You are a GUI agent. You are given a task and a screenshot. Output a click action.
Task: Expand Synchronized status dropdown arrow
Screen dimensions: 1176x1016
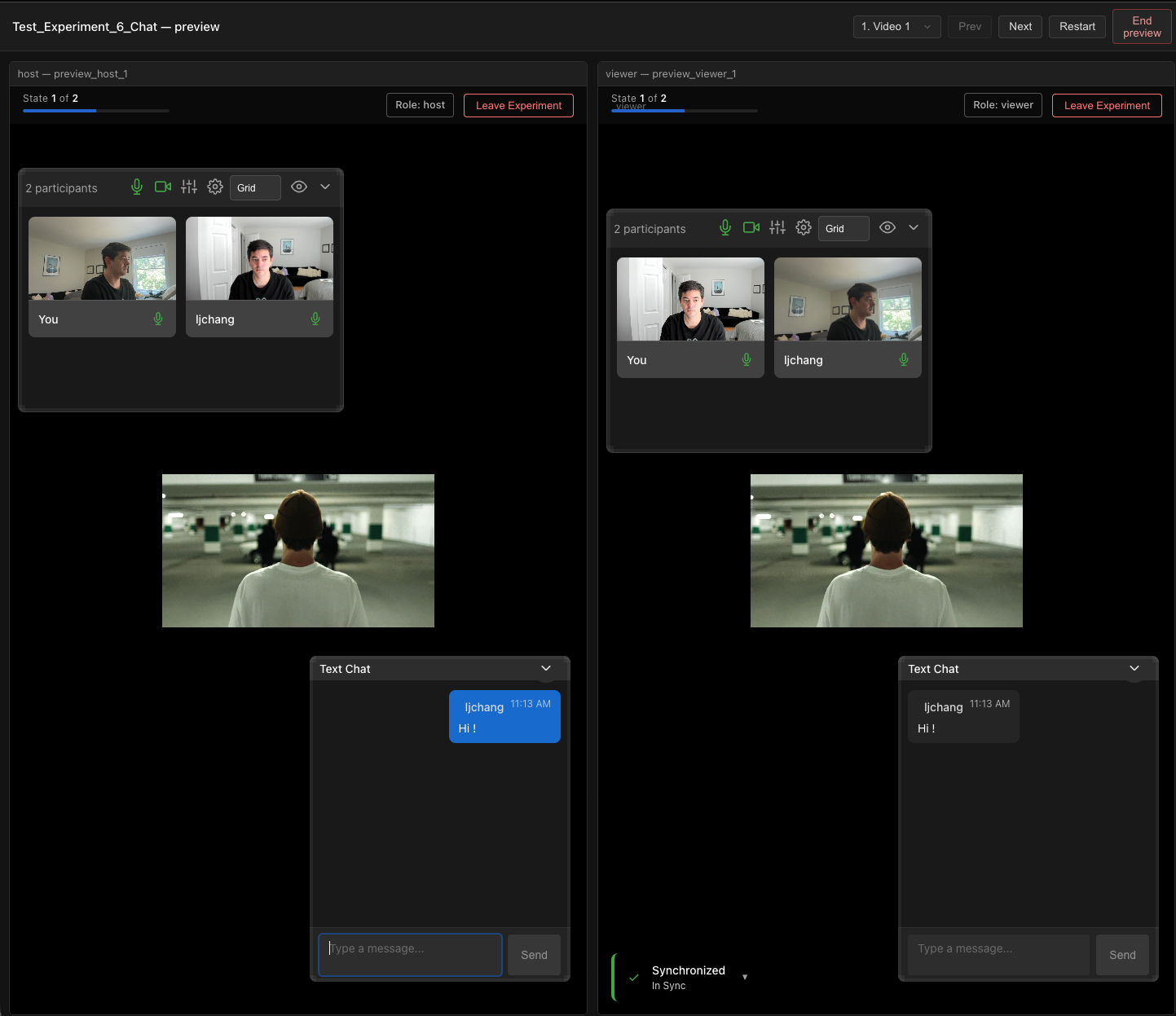(745, 977)
